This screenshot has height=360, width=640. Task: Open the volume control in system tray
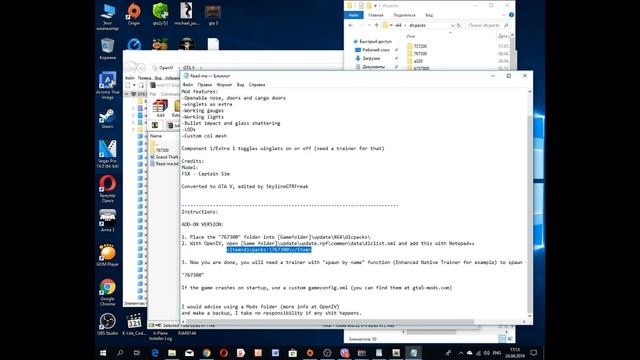click(x=487, y=353)
